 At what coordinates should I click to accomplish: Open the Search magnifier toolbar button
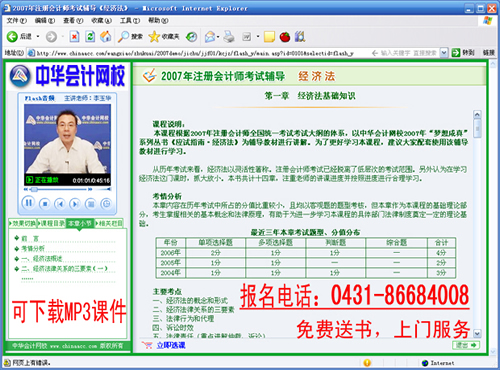point(130,37)
